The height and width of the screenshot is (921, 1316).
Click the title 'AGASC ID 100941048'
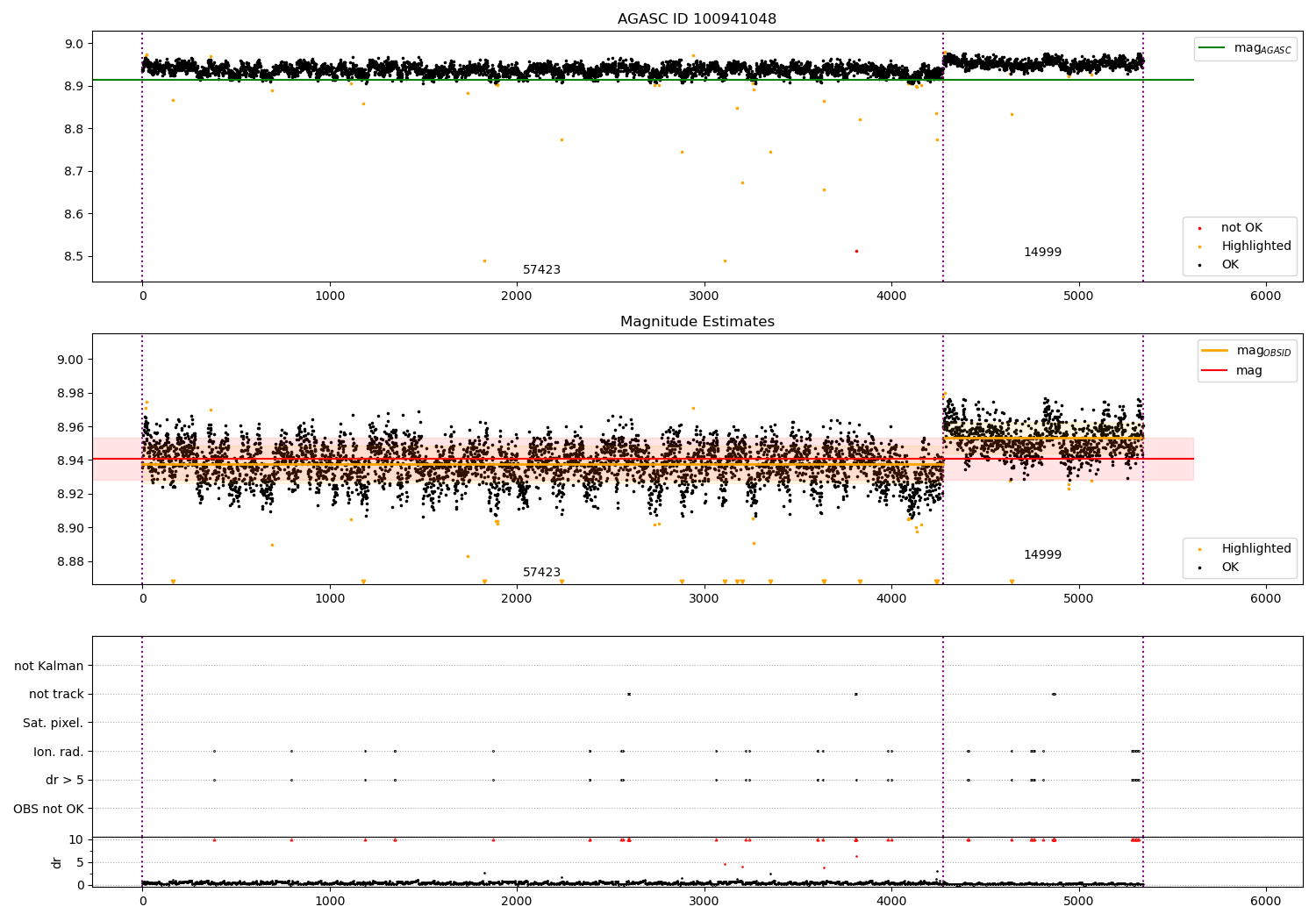(x=697, y=19)
